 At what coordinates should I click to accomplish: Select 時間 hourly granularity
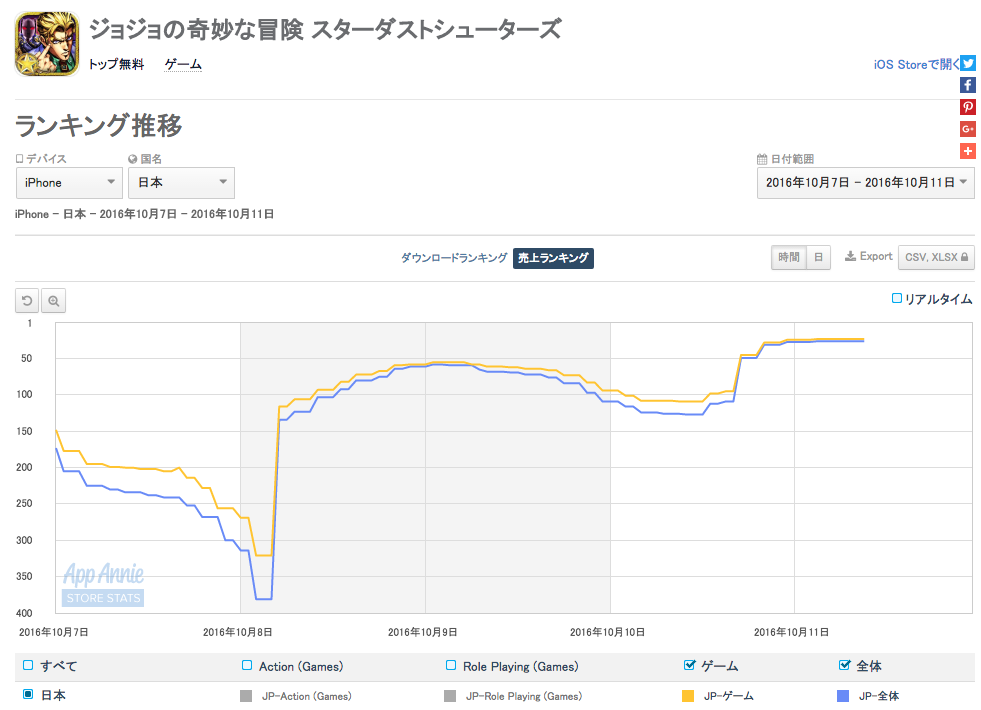(789, 257)
